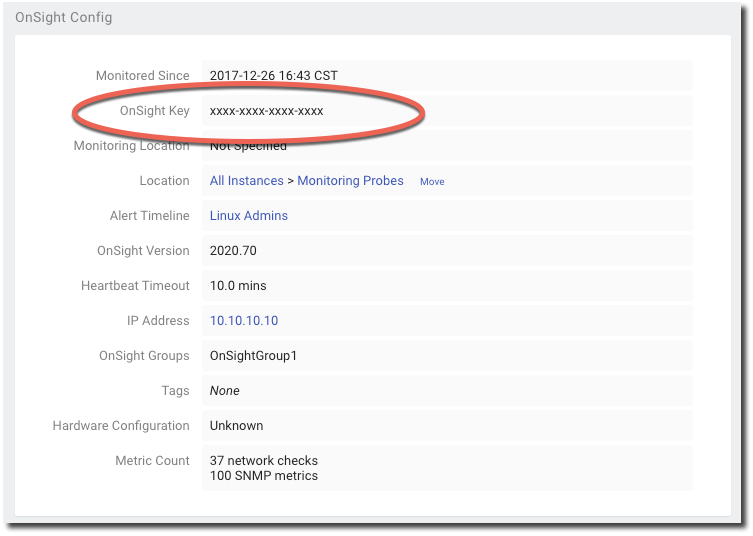Click the Monitored Since date value

274,76
